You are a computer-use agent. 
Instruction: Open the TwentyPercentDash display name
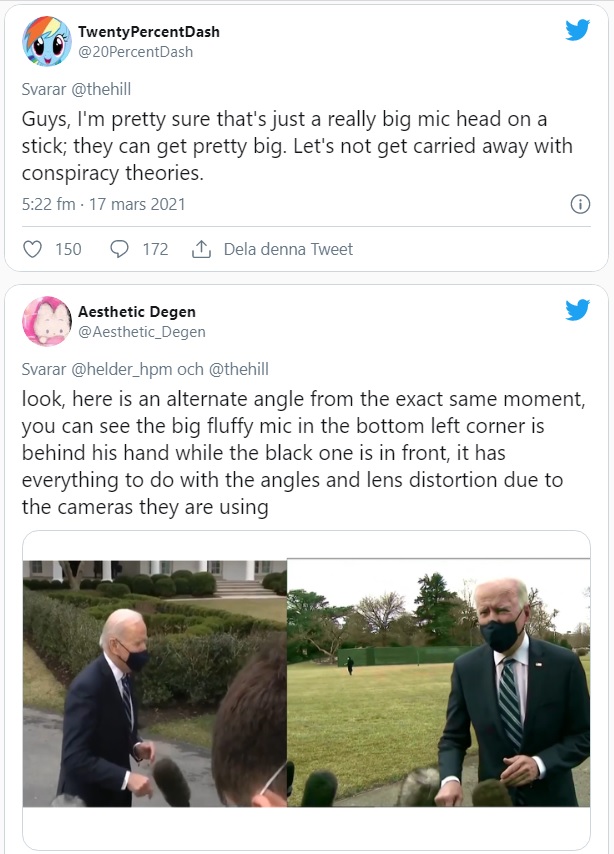tap(149, 32)
